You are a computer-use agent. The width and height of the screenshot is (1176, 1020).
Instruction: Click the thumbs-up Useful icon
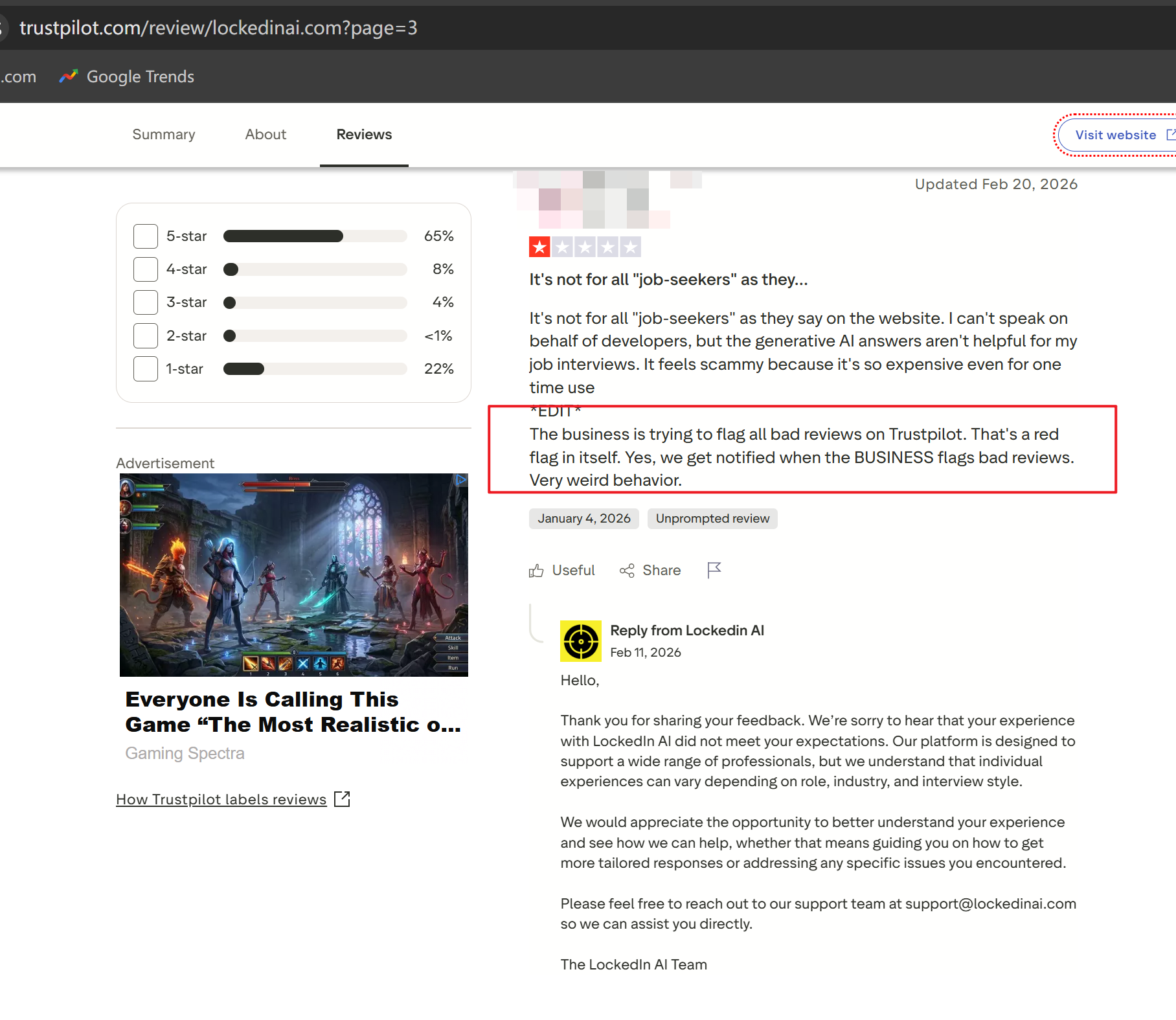pyautogui.click(x=536, y=571)
